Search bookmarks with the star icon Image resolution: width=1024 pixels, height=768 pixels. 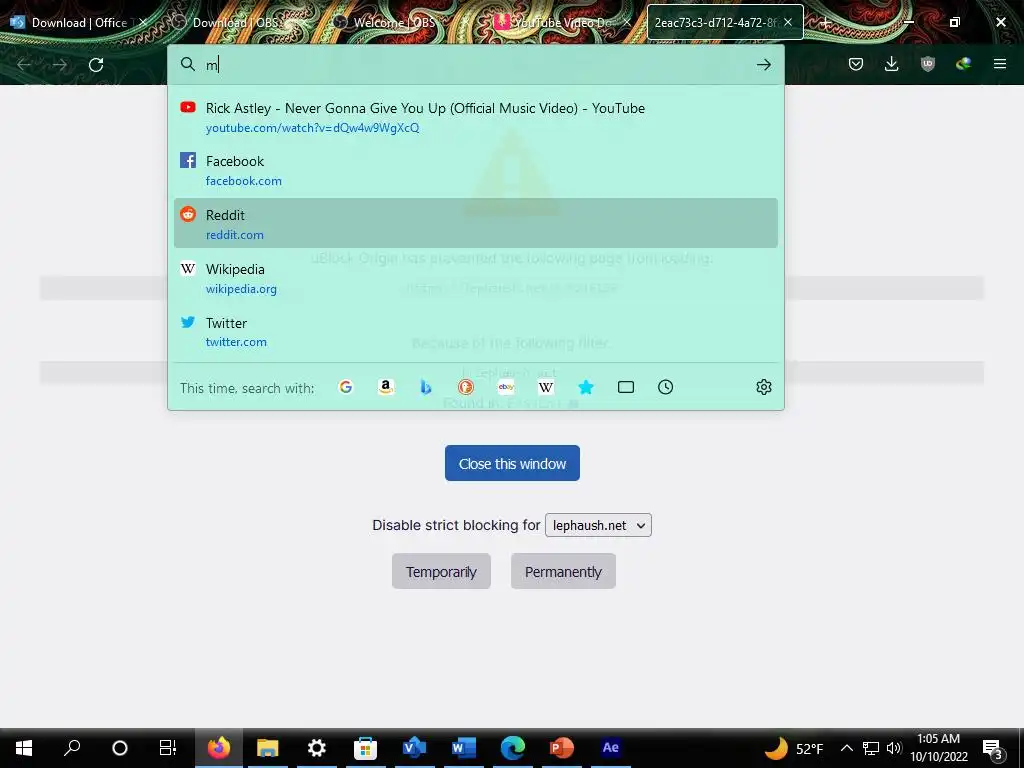coord(586,387)
